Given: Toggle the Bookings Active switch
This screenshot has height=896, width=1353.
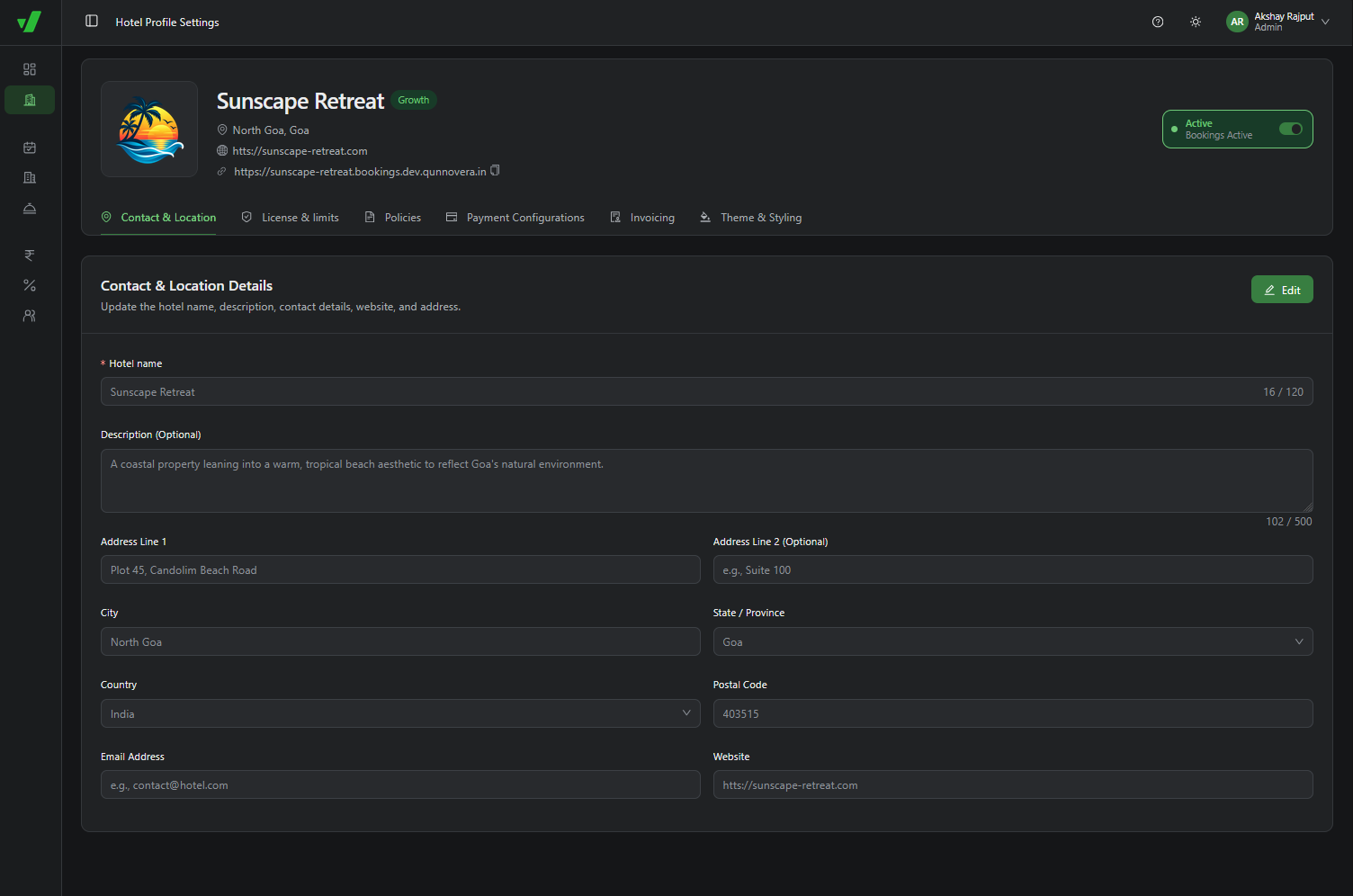Looking at the screenshot, I should [x=1291, y=129].
